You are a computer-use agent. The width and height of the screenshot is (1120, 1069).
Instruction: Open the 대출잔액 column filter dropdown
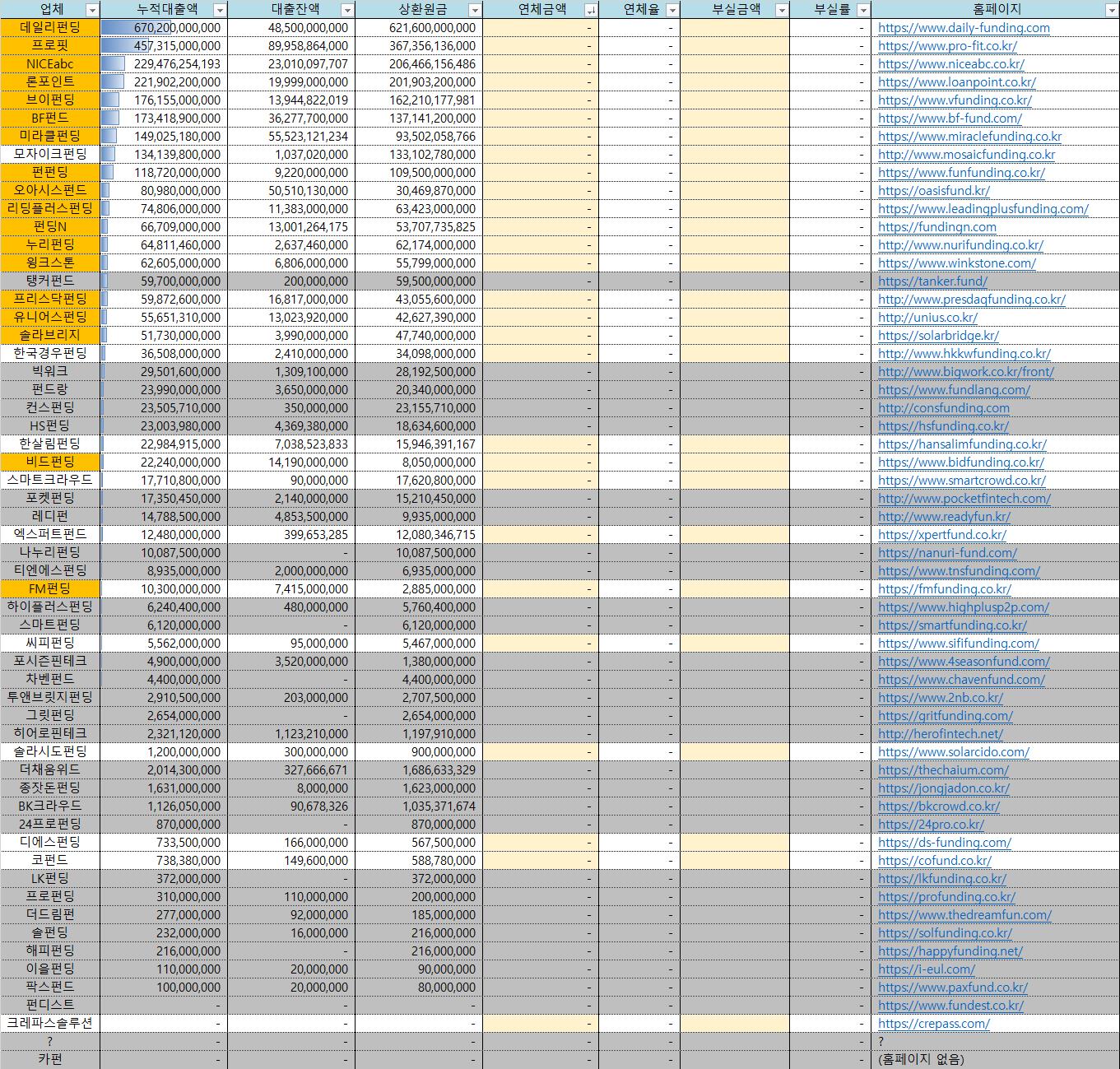click(x=347, y=10)
